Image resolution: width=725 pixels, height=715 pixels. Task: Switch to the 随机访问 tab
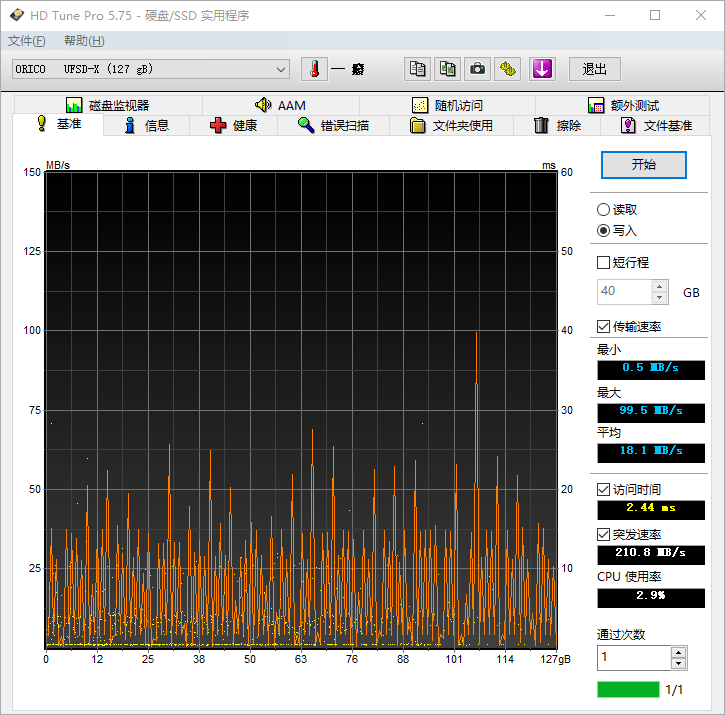tap(447, 105)
